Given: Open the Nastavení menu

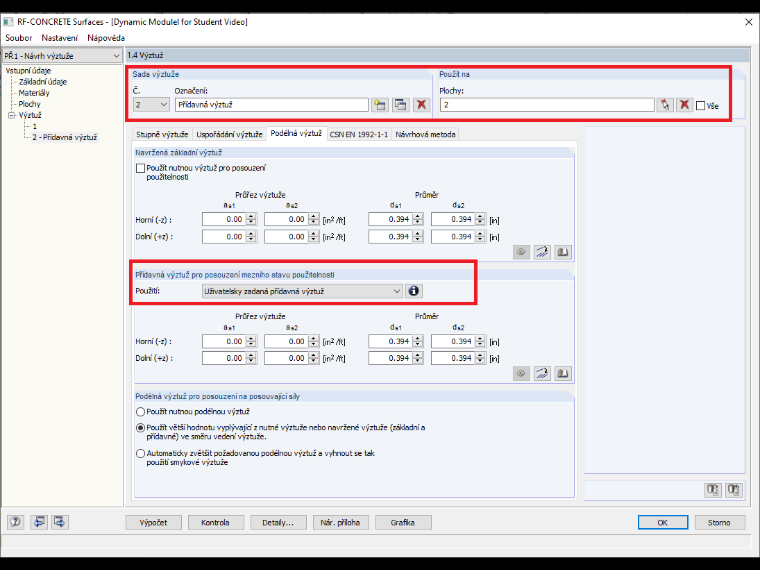Looking at the screenshot, I should coord(60,38).
